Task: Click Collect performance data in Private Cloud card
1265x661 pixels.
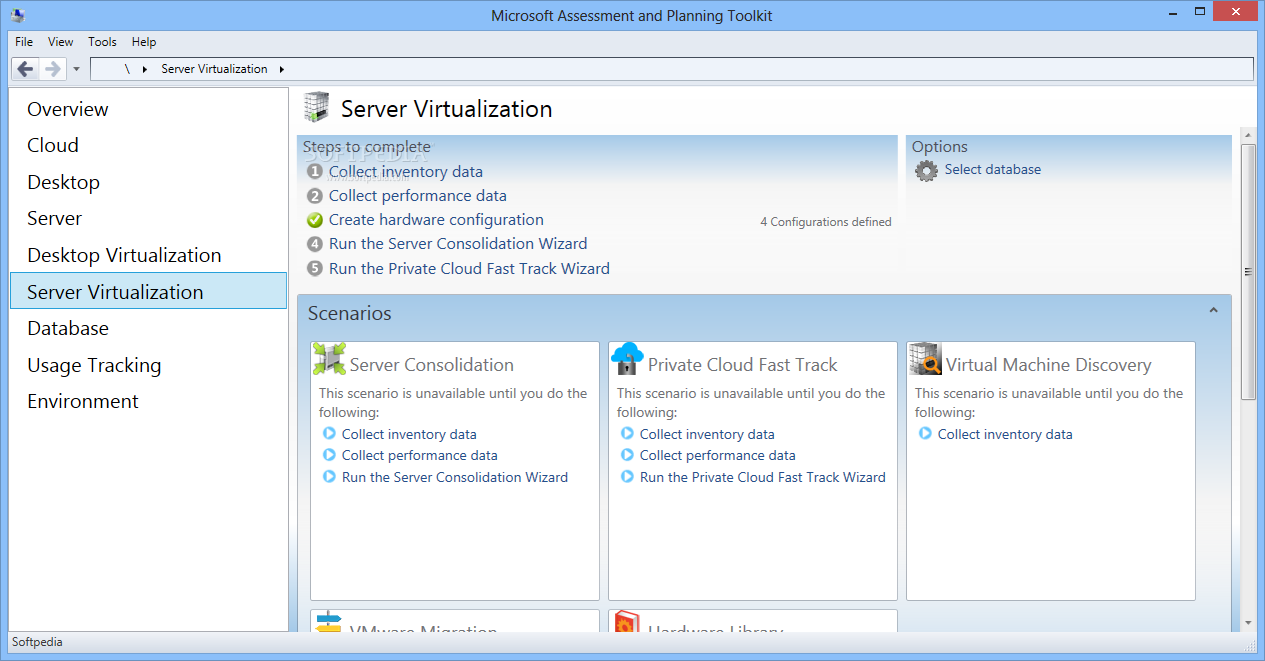Action: tap(718, 455)
